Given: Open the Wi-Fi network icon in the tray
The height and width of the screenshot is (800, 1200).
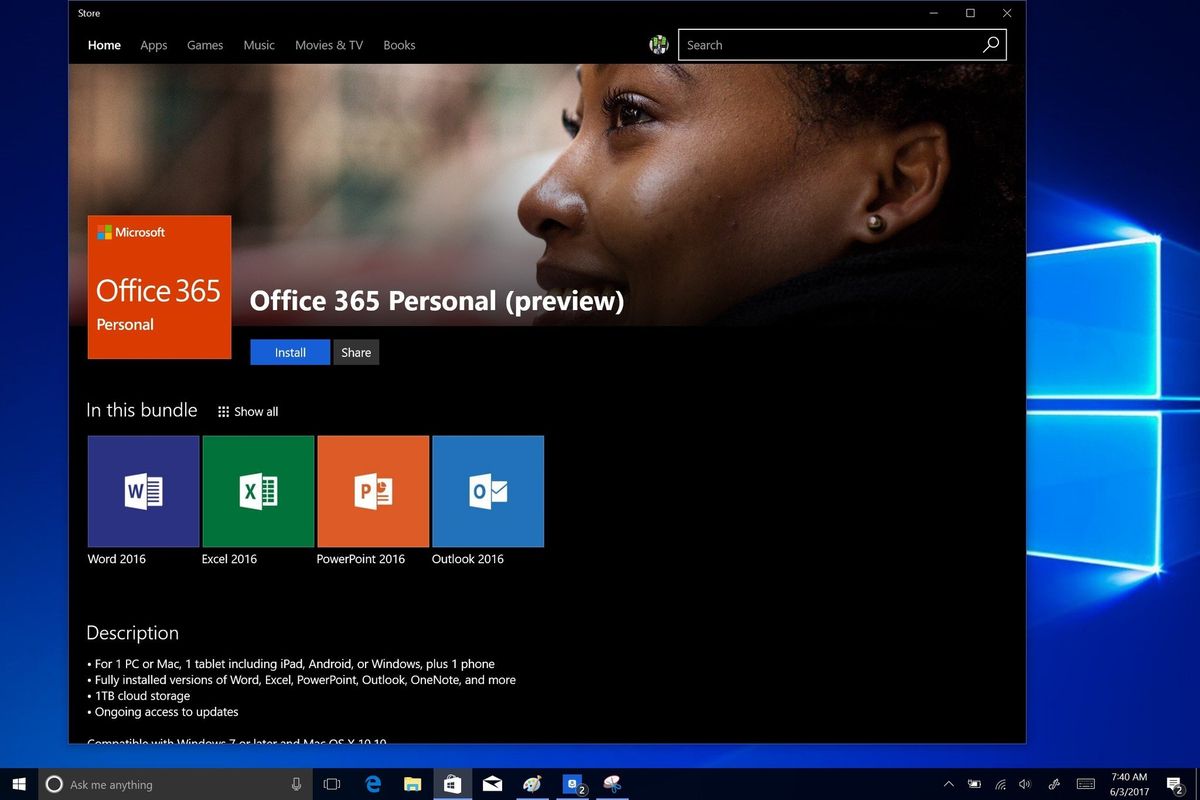Looking at the screenshot, I should point(999,784).
